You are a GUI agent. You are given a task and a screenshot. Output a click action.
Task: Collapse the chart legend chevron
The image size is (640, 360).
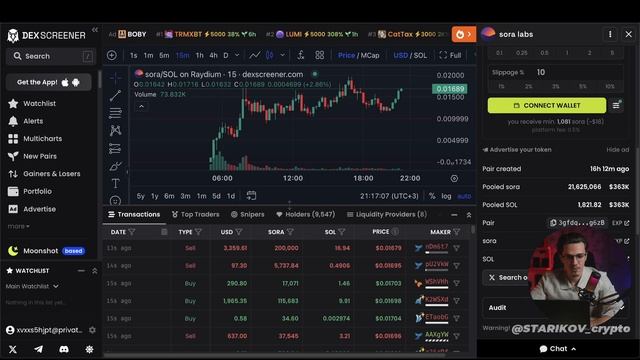(141, 107)
